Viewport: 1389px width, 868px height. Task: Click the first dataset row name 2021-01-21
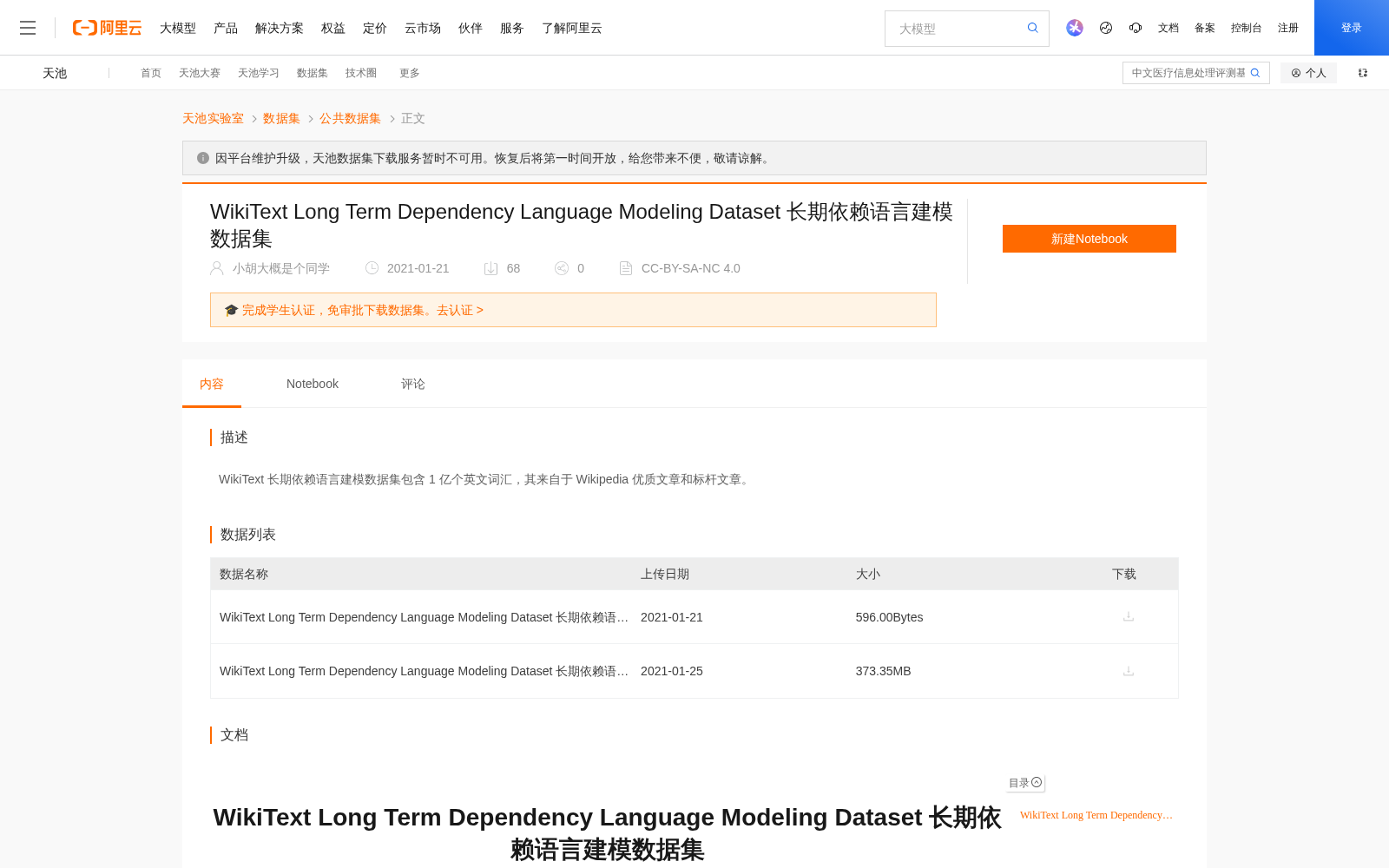(424, 617)
